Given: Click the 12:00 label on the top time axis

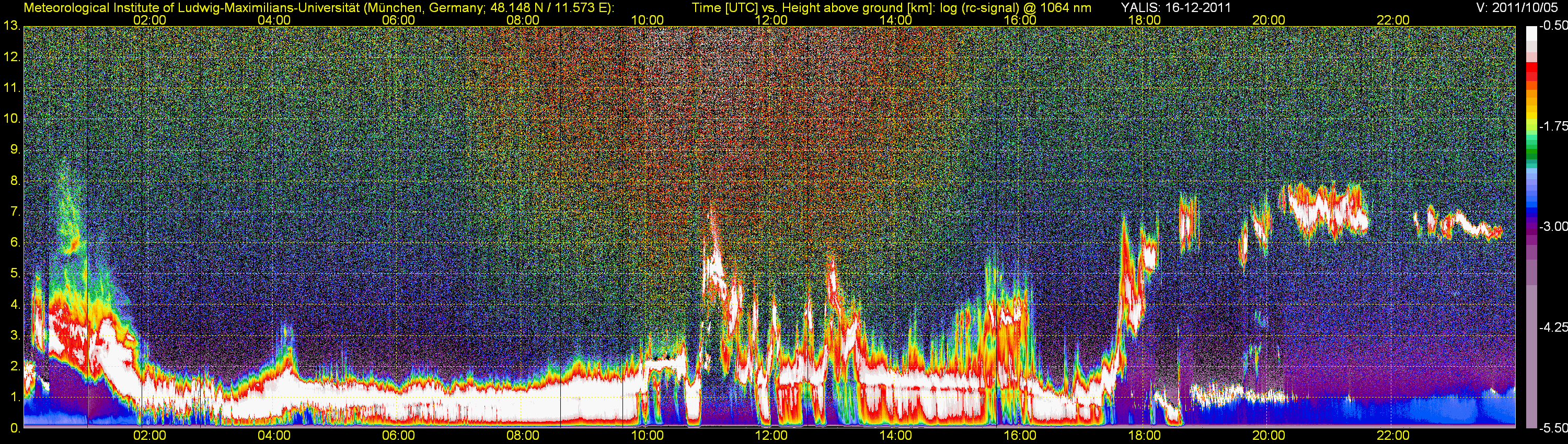Looking at the screenshot, I should (x=771, y=20).
